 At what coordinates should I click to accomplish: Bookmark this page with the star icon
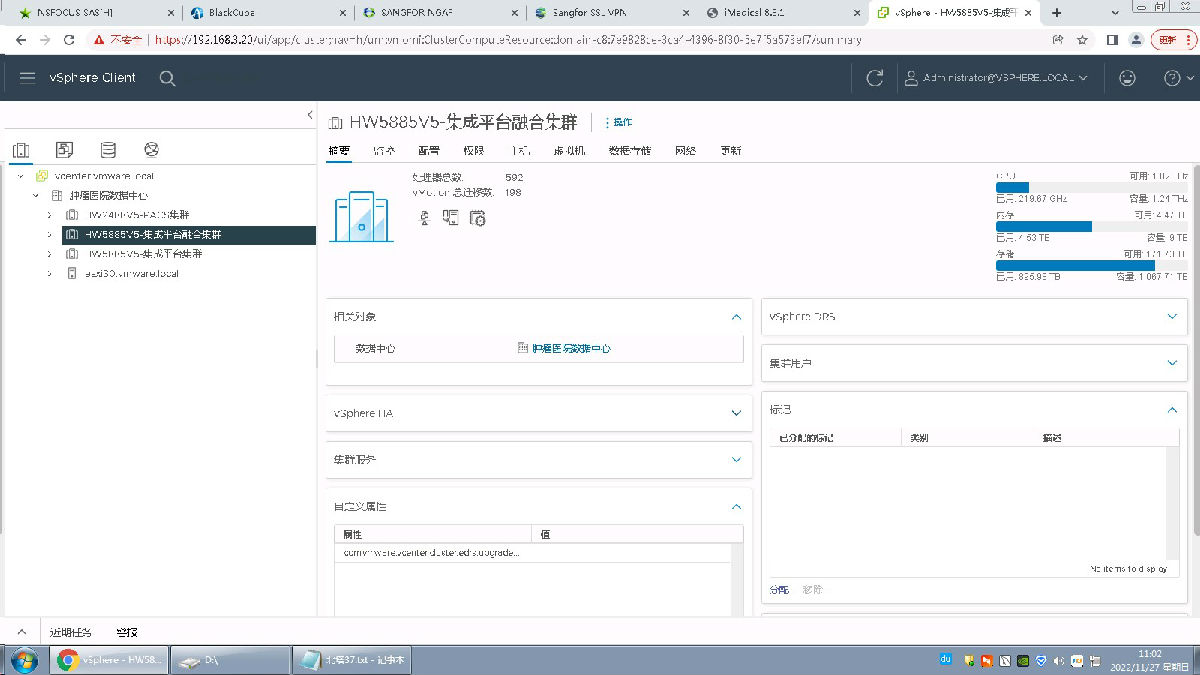tap(1082, 40)
